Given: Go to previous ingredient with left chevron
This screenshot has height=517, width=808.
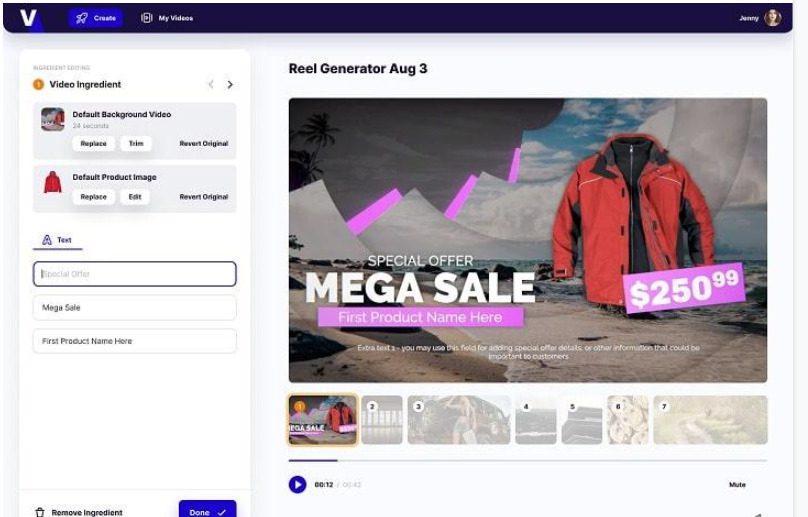Looking at the screenshot, I should click(x=210, y=85).
